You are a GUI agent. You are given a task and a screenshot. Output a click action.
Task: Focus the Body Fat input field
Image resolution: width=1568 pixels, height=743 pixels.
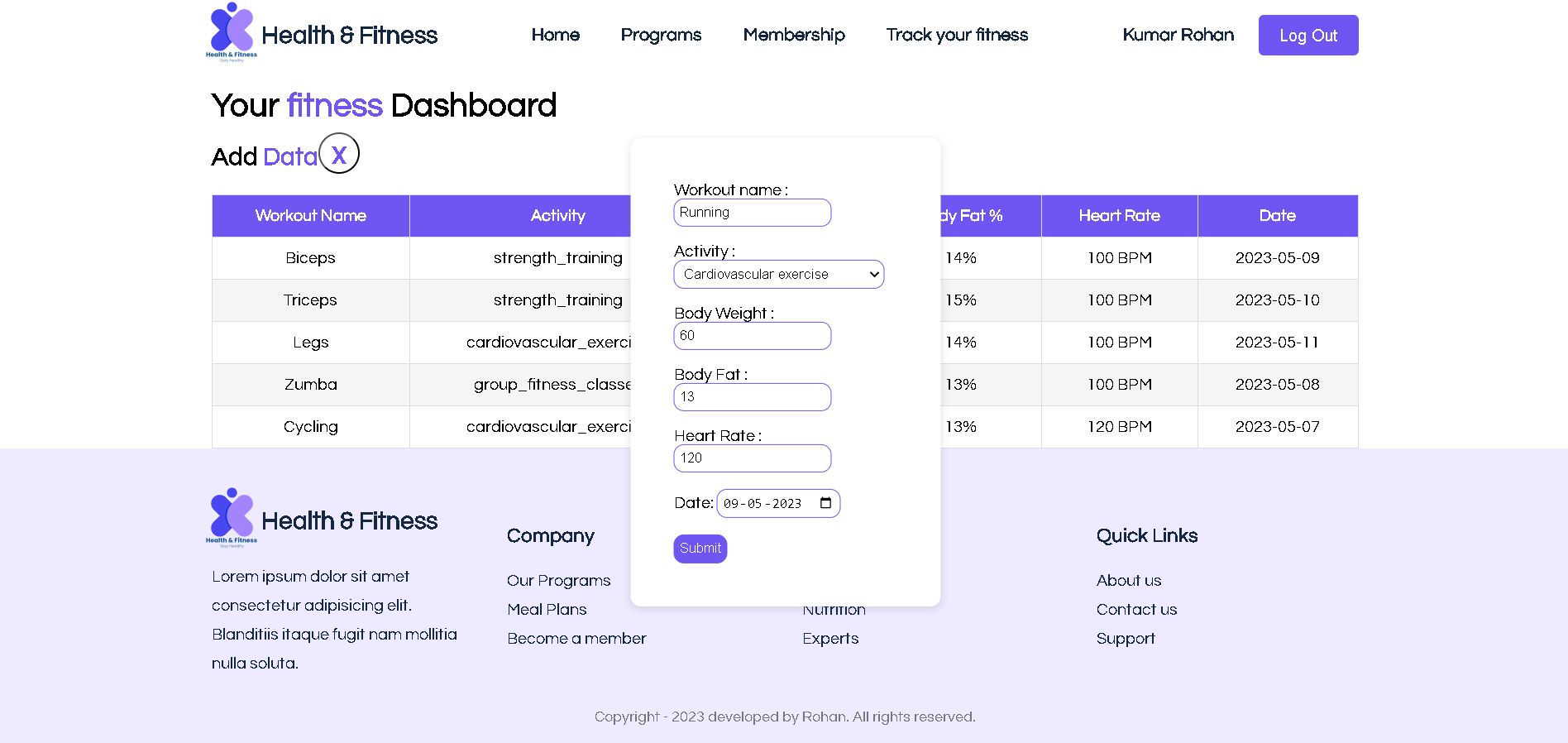[x=753, y=397]
